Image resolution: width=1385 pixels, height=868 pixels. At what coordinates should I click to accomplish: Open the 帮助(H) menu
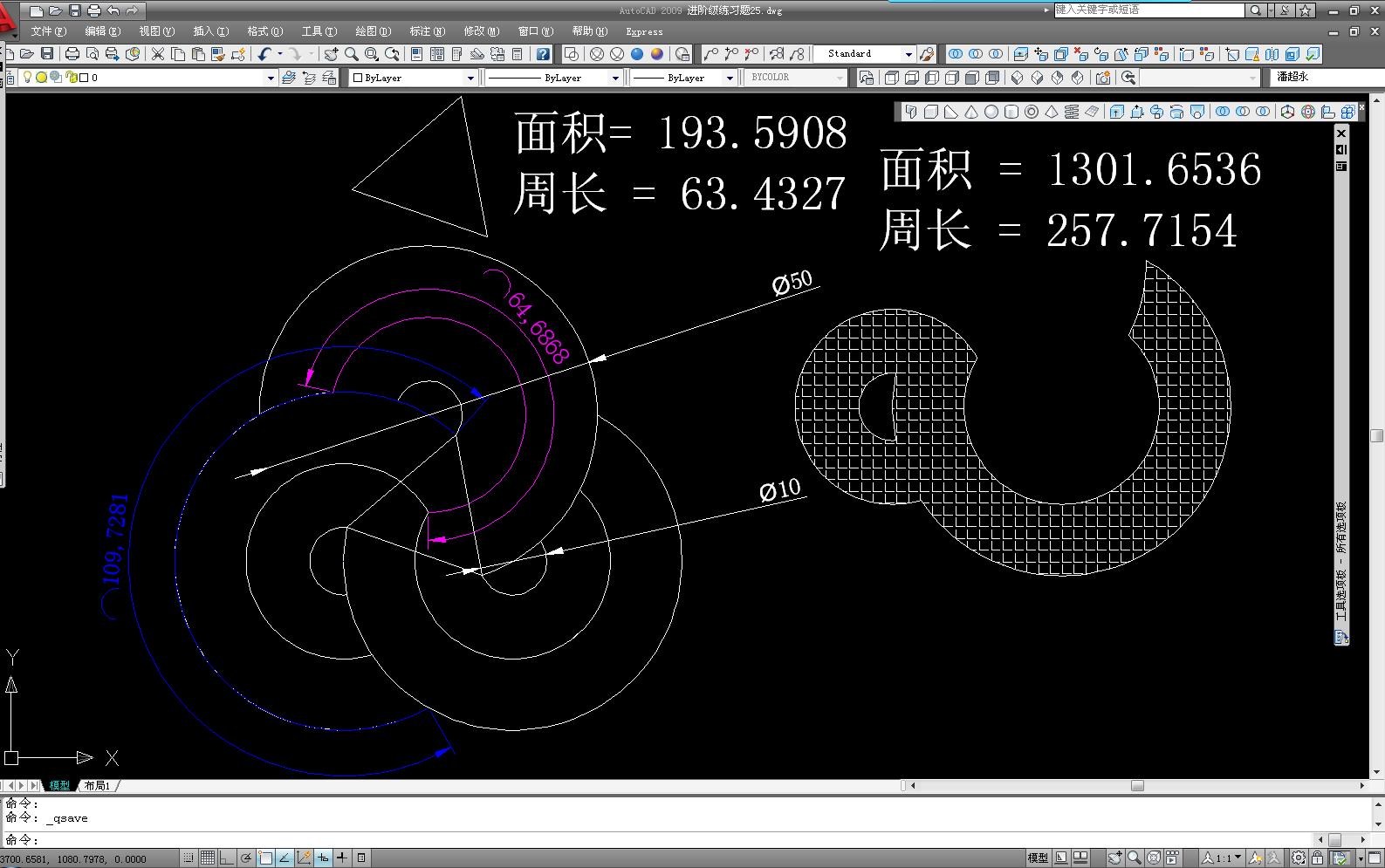589,31
